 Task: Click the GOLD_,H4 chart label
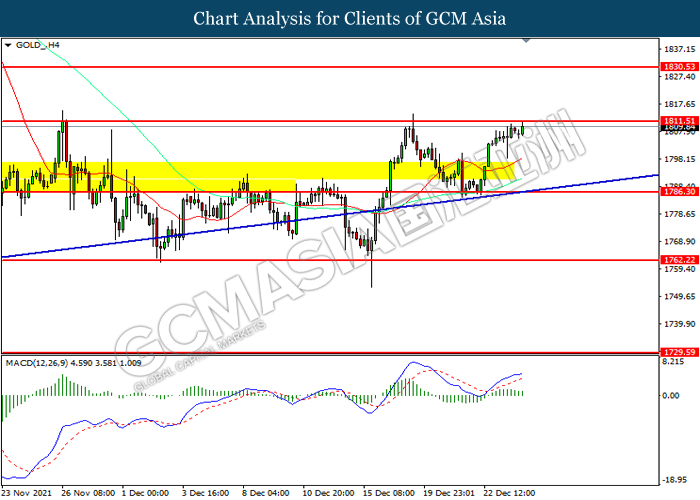tap(38, 45)
